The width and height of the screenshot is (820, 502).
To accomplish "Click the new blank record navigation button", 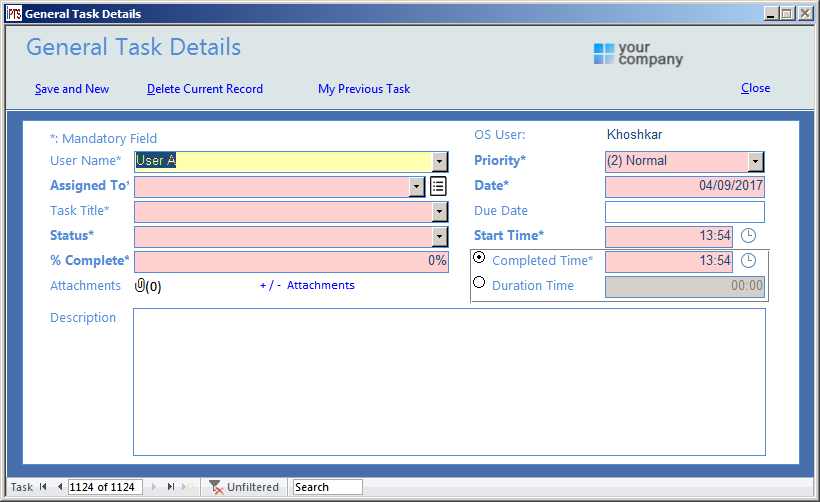I will 188,487.
